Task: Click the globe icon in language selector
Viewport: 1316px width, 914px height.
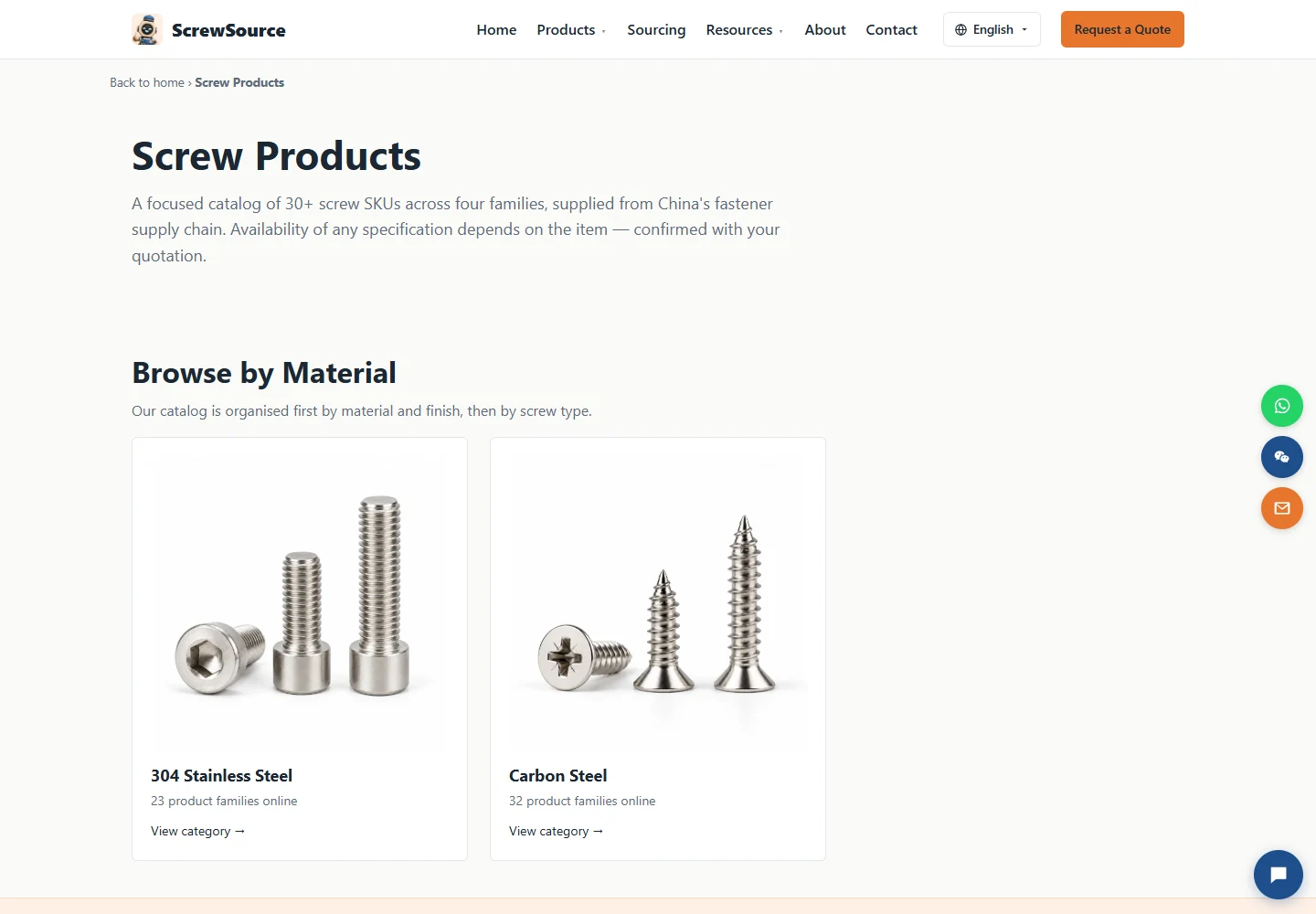Action: pos(960,29)
